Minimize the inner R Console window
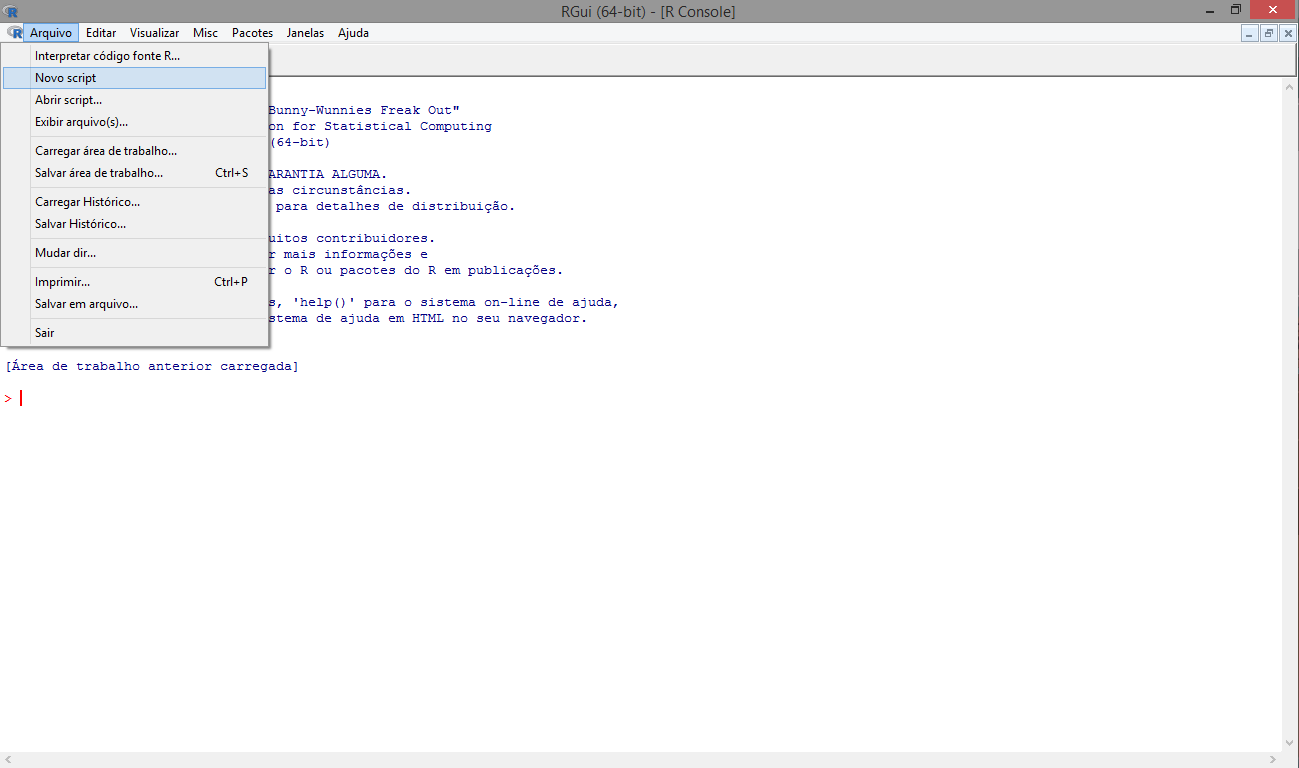This screenshot has width=1299, height=768. coord(1250,33)
